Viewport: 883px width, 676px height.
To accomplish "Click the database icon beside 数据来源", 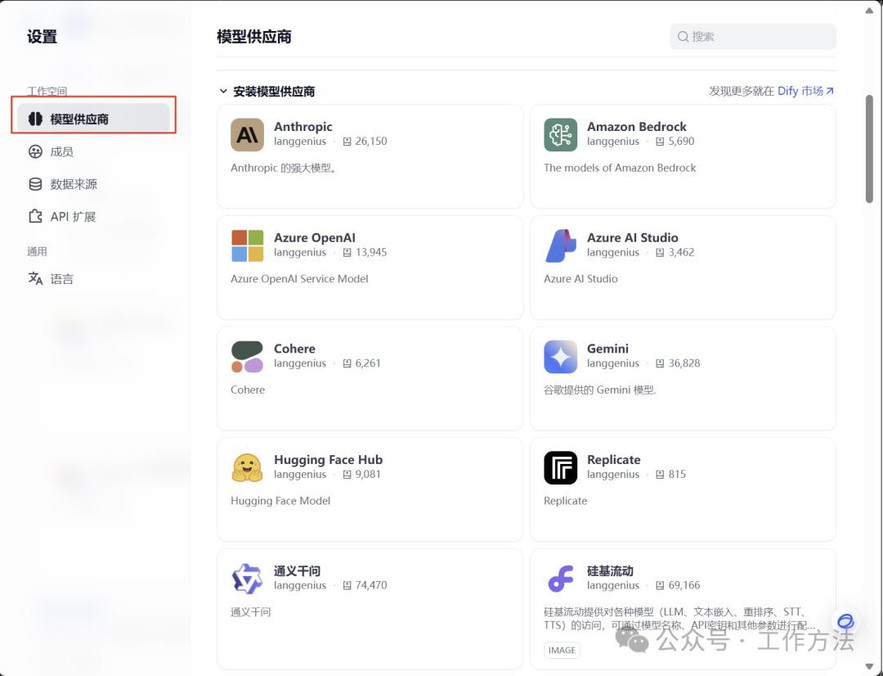I will 35,184.
